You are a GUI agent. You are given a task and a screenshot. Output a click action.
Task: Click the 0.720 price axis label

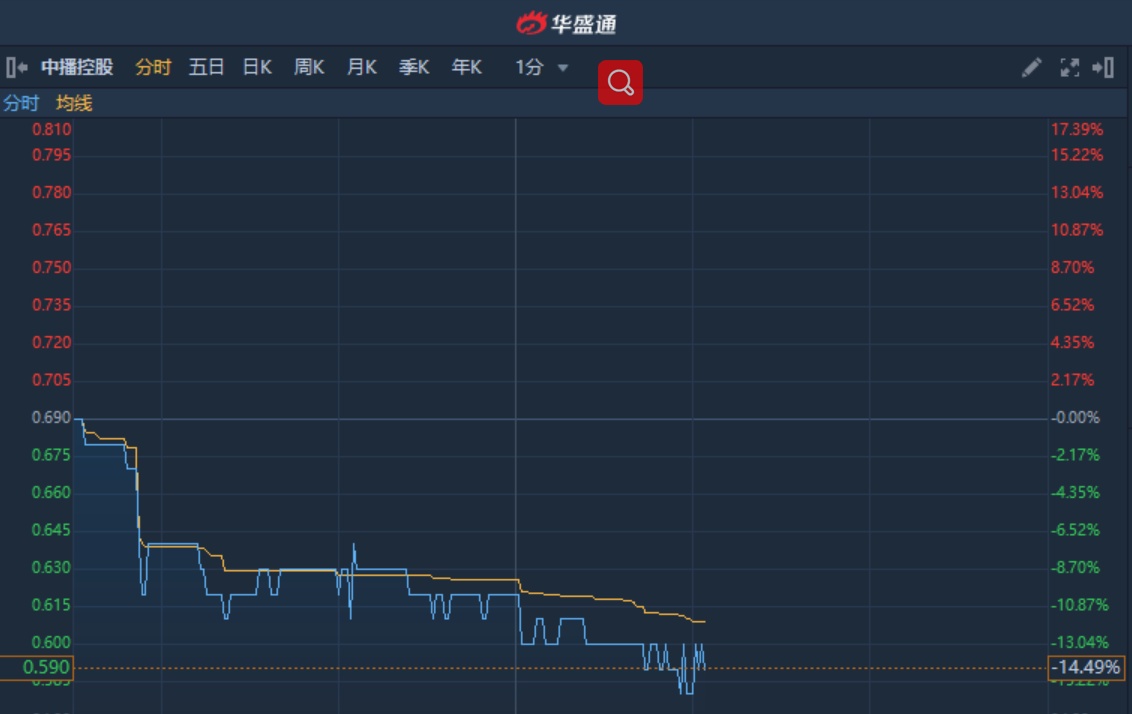click(51, 343)
